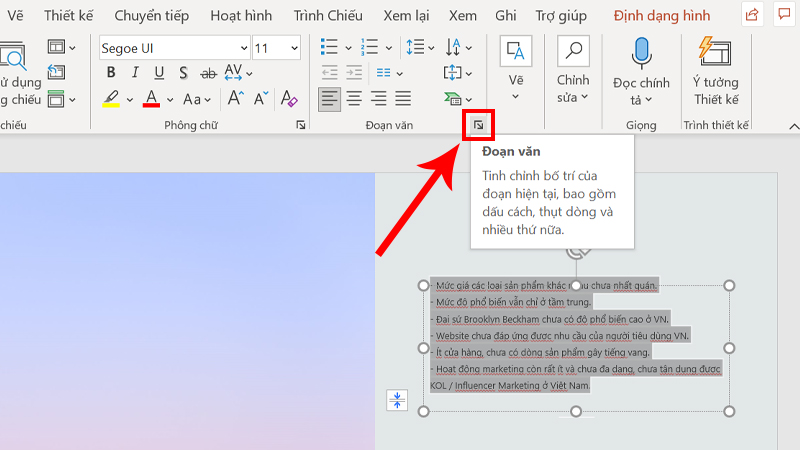Viewport: 800px width, 450px height.
Task: Justify the paragraph text
Action: (x=403, y=98)
